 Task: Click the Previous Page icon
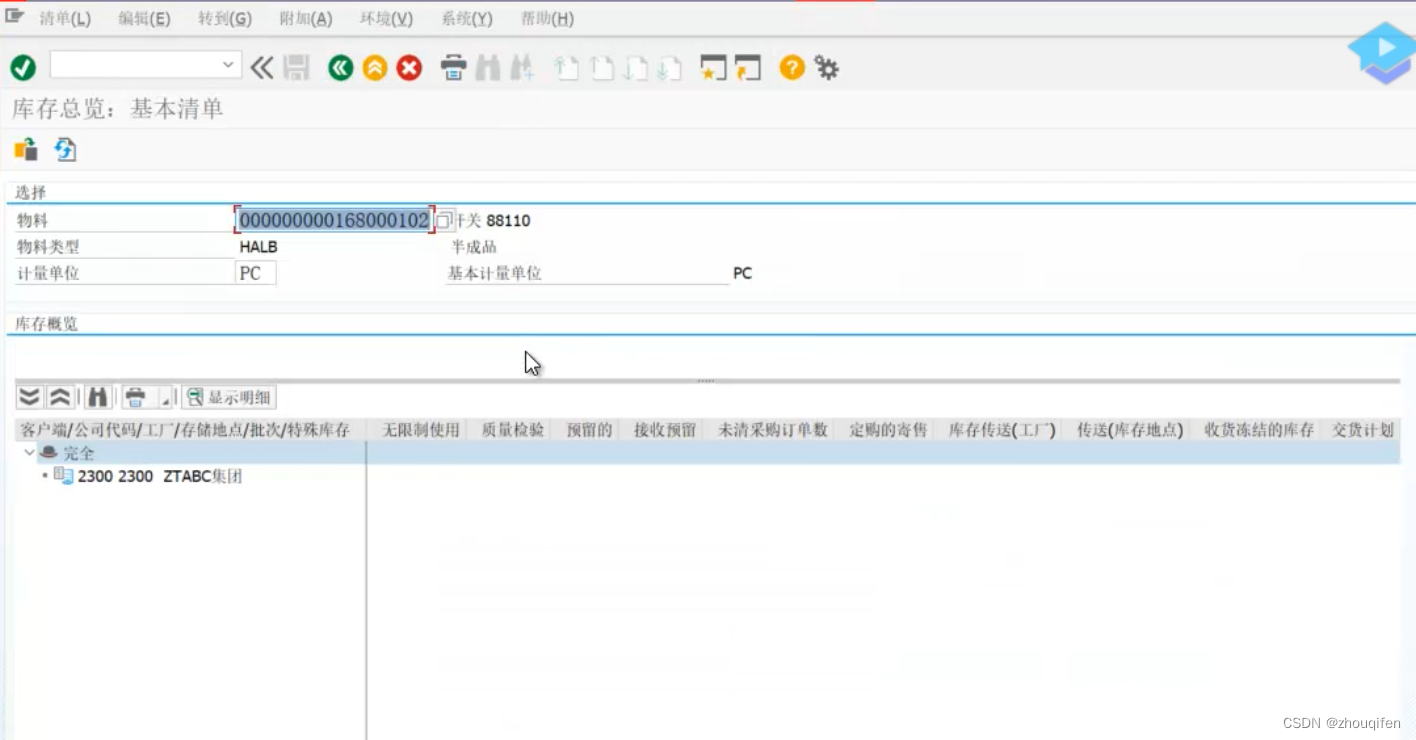[x=601, y=68]
